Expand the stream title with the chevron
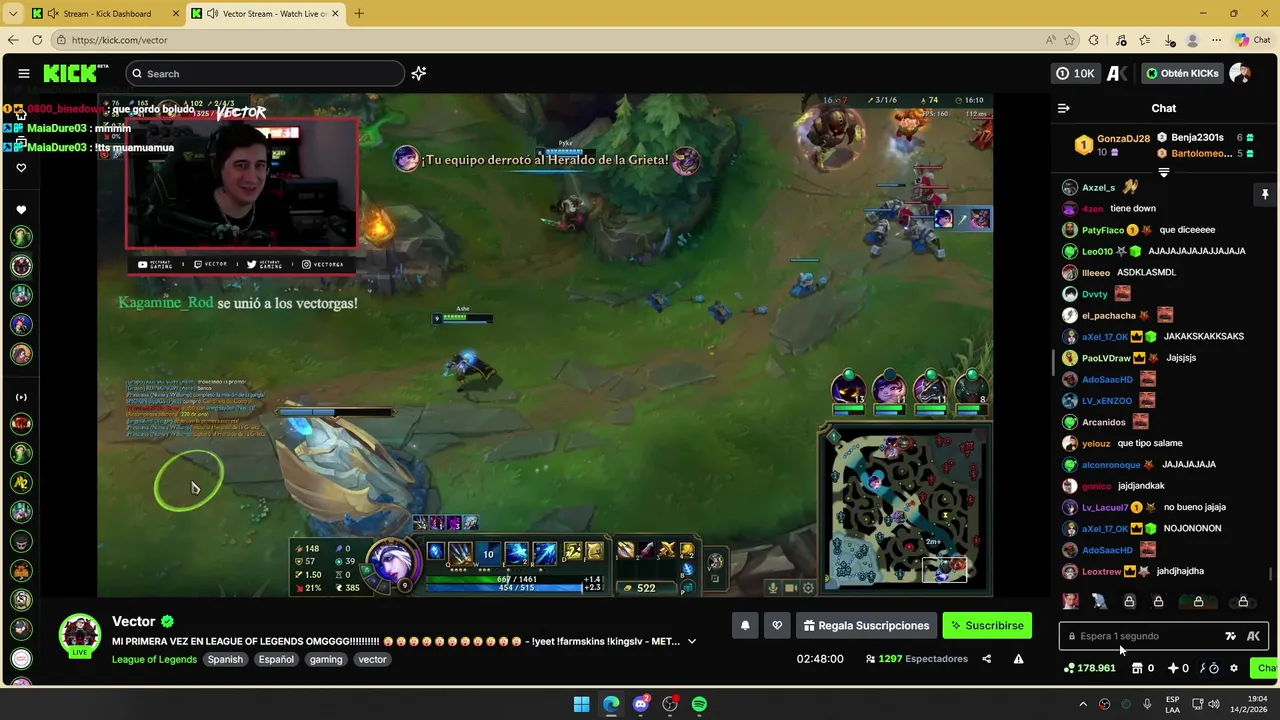1280x720 pixels. 691,641
